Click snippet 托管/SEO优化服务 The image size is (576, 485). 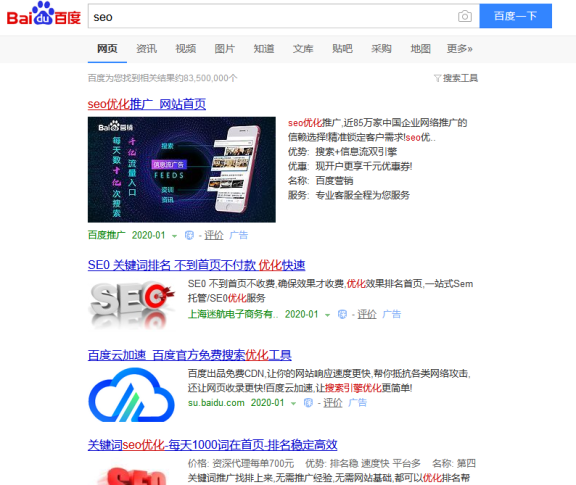pos(226,298)
